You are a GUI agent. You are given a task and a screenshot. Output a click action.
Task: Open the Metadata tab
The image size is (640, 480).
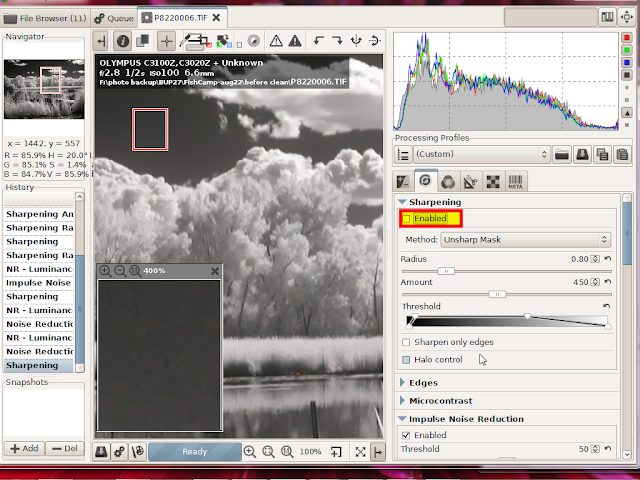click(x=515, y=181)
